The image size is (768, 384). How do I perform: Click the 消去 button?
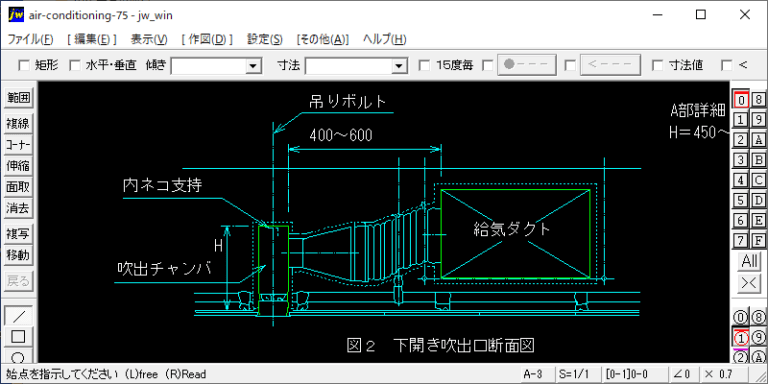pyautogui.click(x=18, y=209)
